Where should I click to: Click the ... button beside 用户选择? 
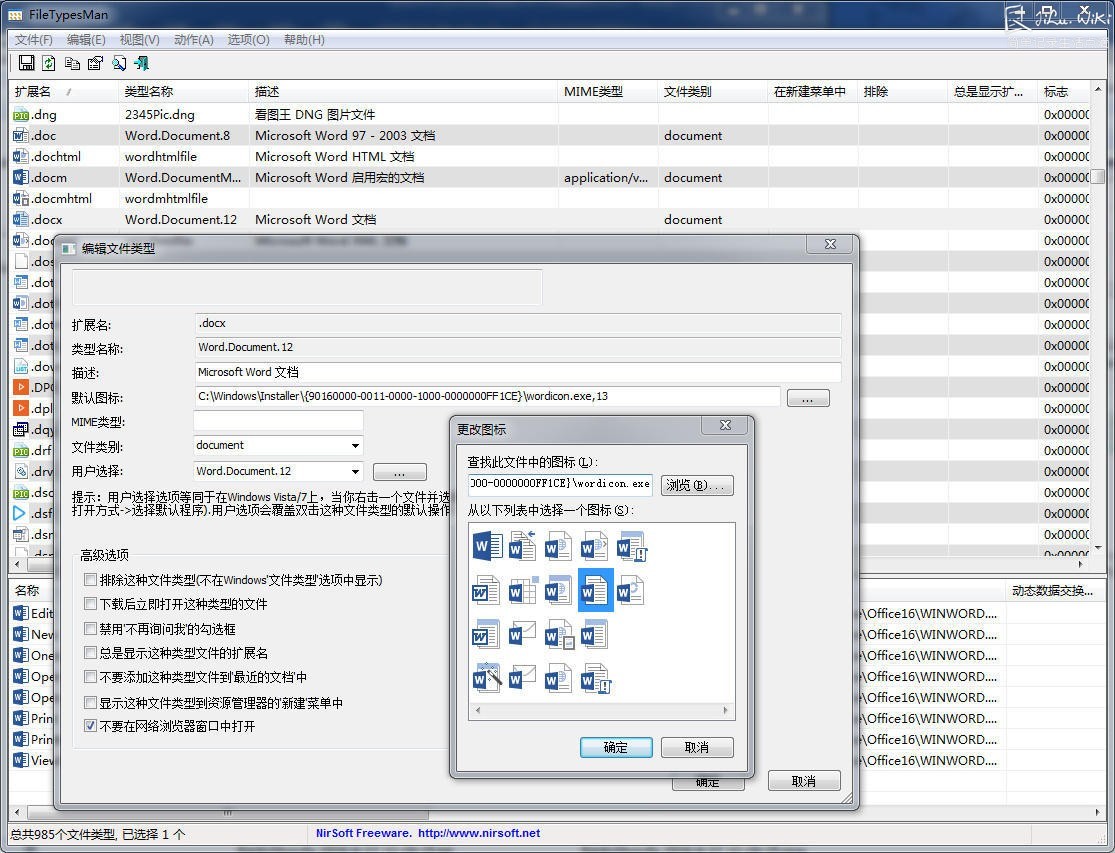(400, 472)
